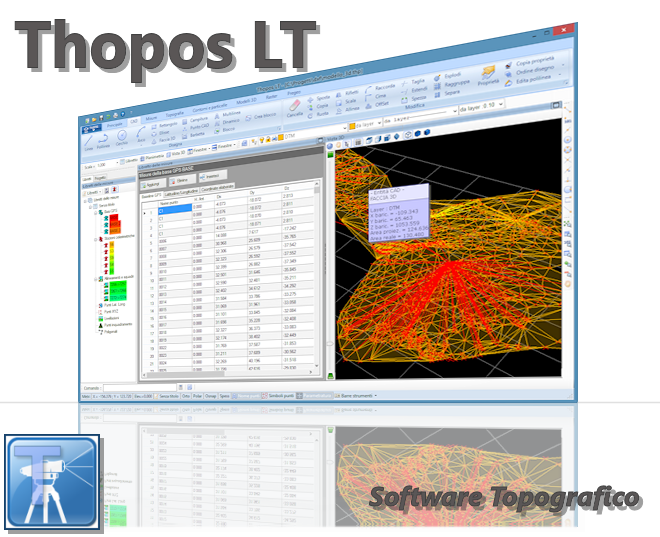Select the highlighted C1 cell in row 1
660x537 pixels.
click(x=174, y=209)
